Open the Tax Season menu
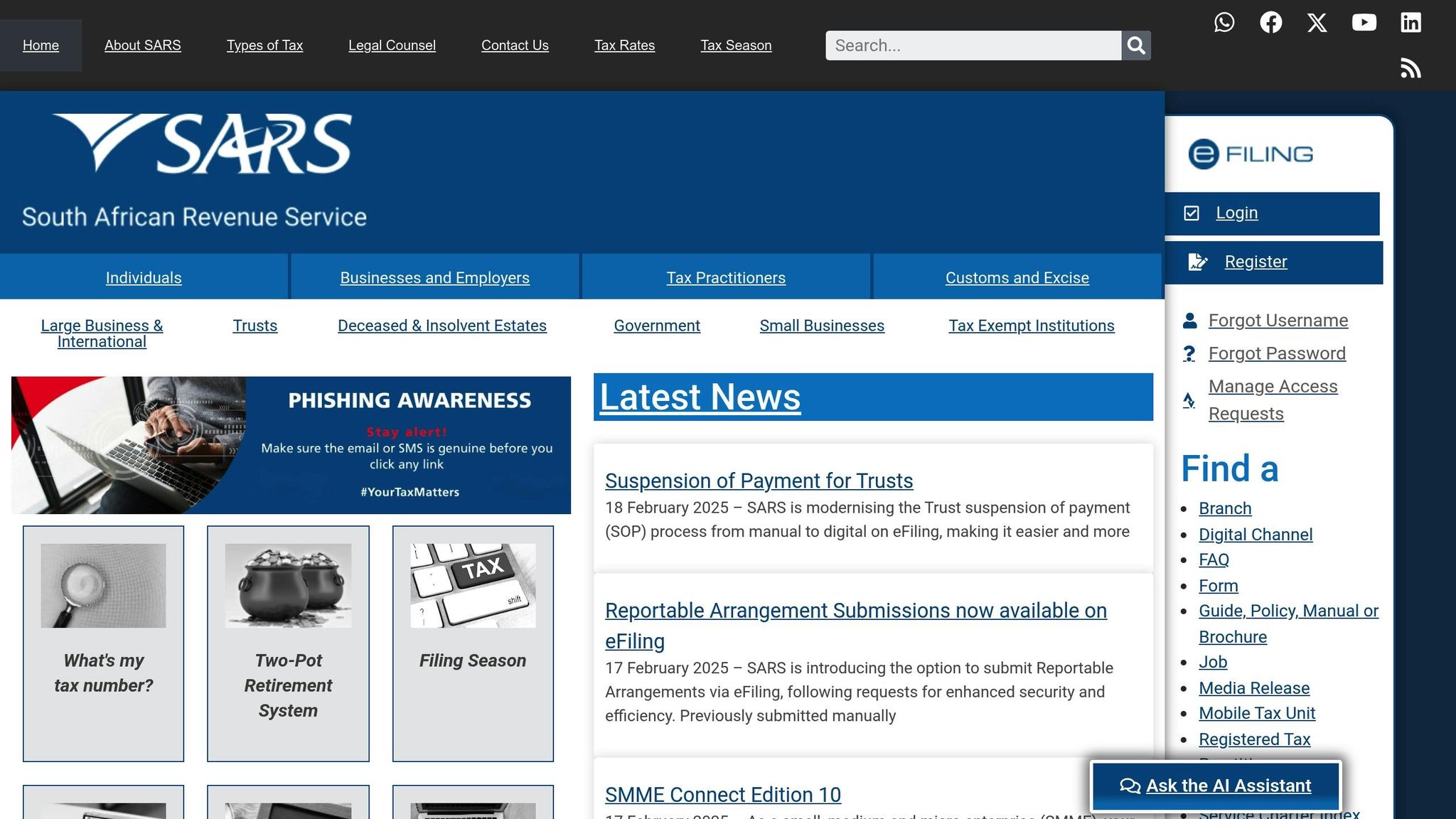 point(736,45)
